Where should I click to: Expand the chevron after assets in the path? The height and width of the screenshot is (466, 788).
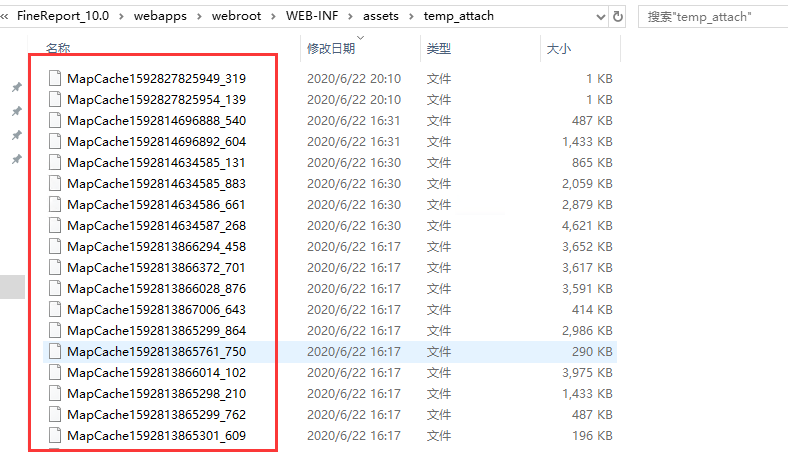[x=411, y=17]
